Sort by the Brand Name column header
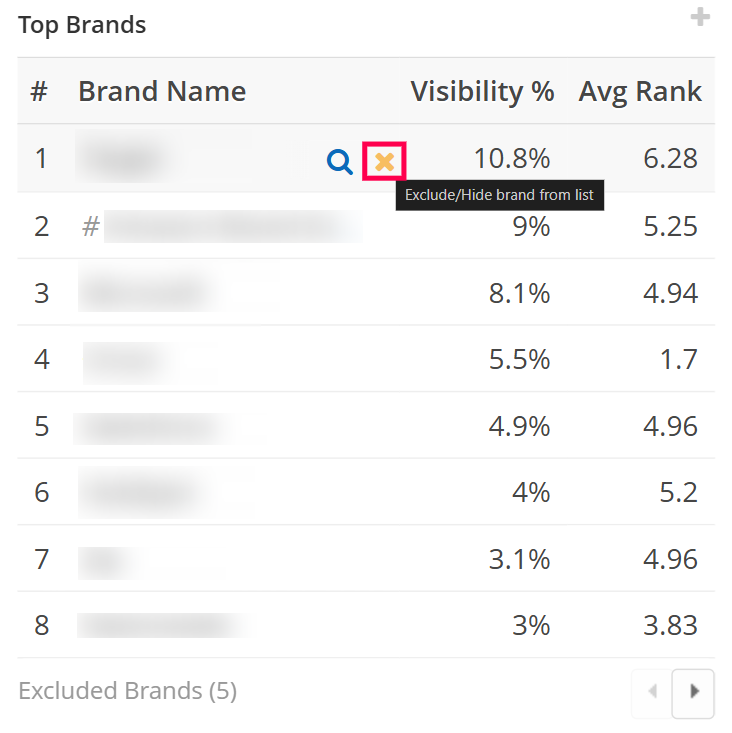Viewport: 732px width, 733px height. pos(162,92)
